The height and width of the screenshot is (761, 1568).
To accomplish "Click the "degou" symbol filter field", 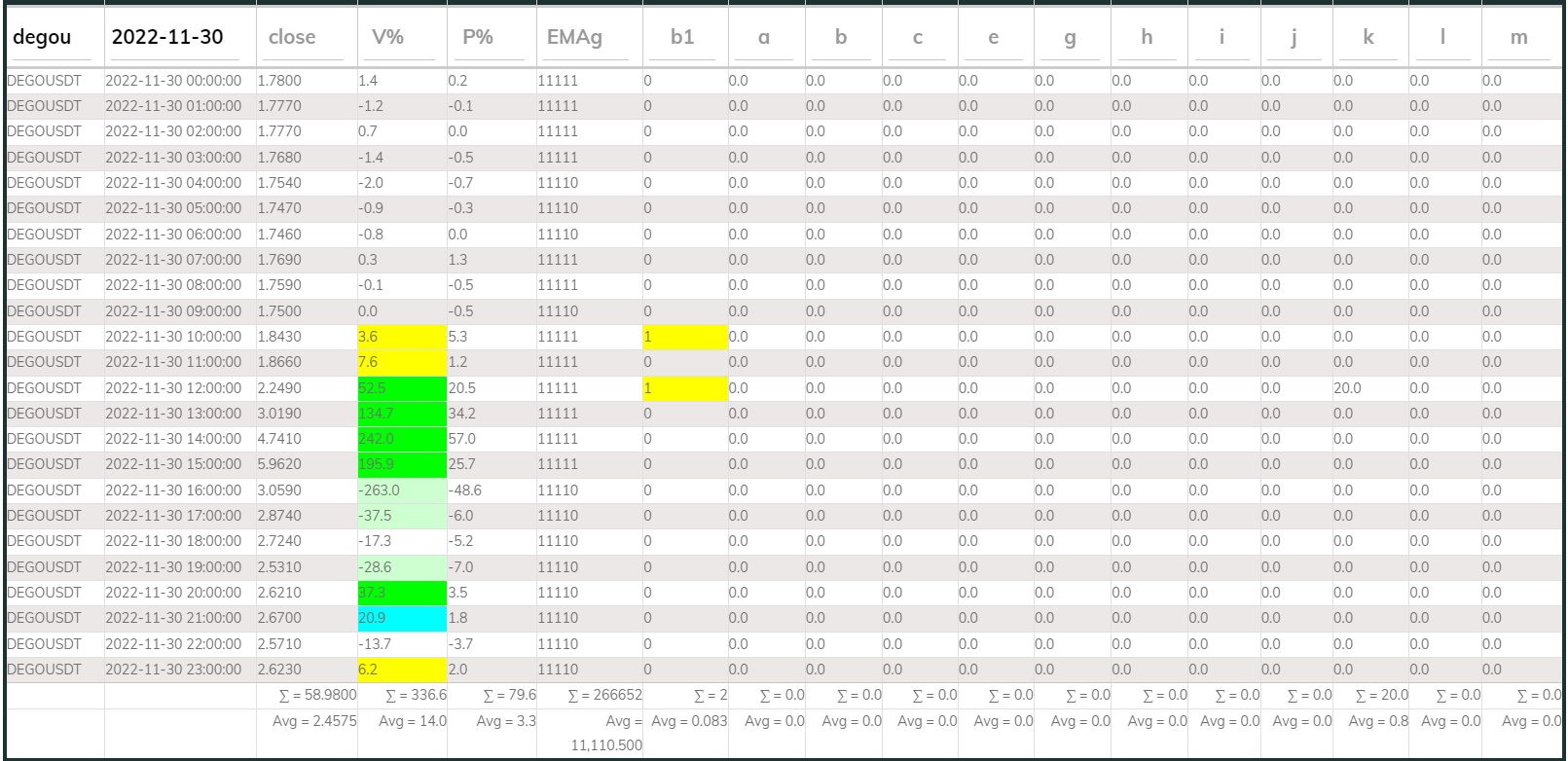I will pyautogui.click(x=54, y=38).
